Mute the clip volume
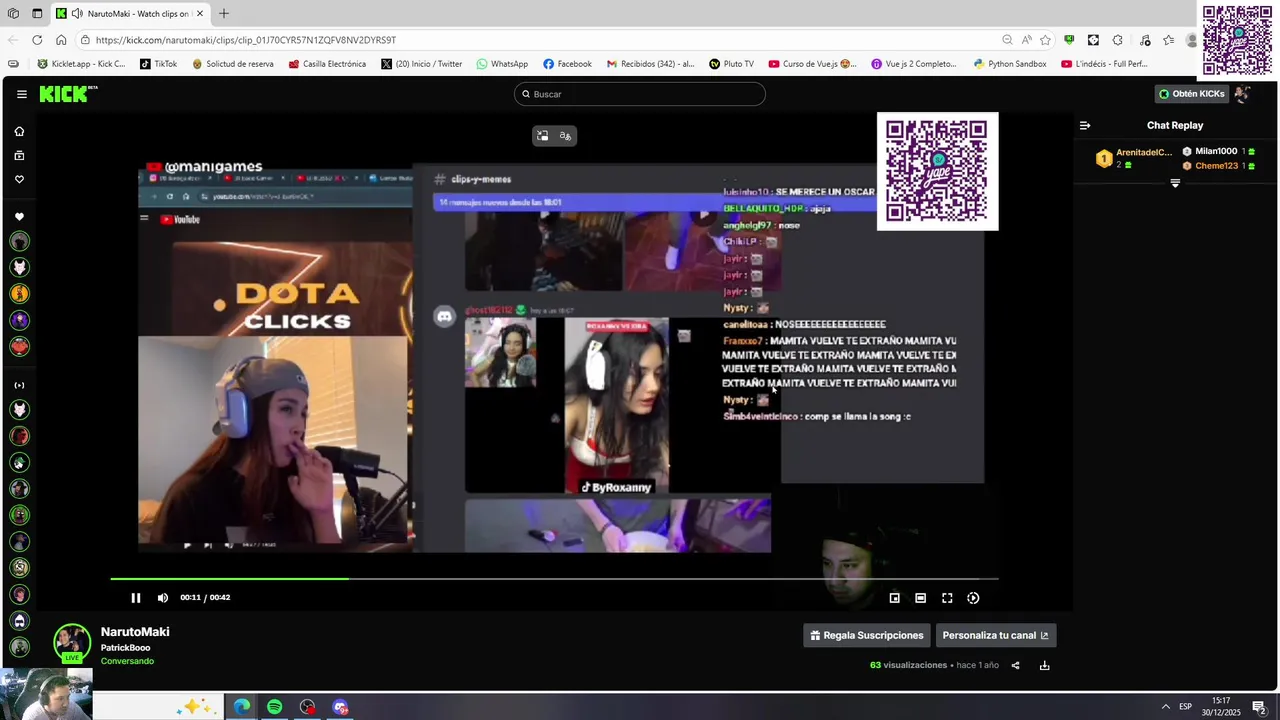 [163, 598]
